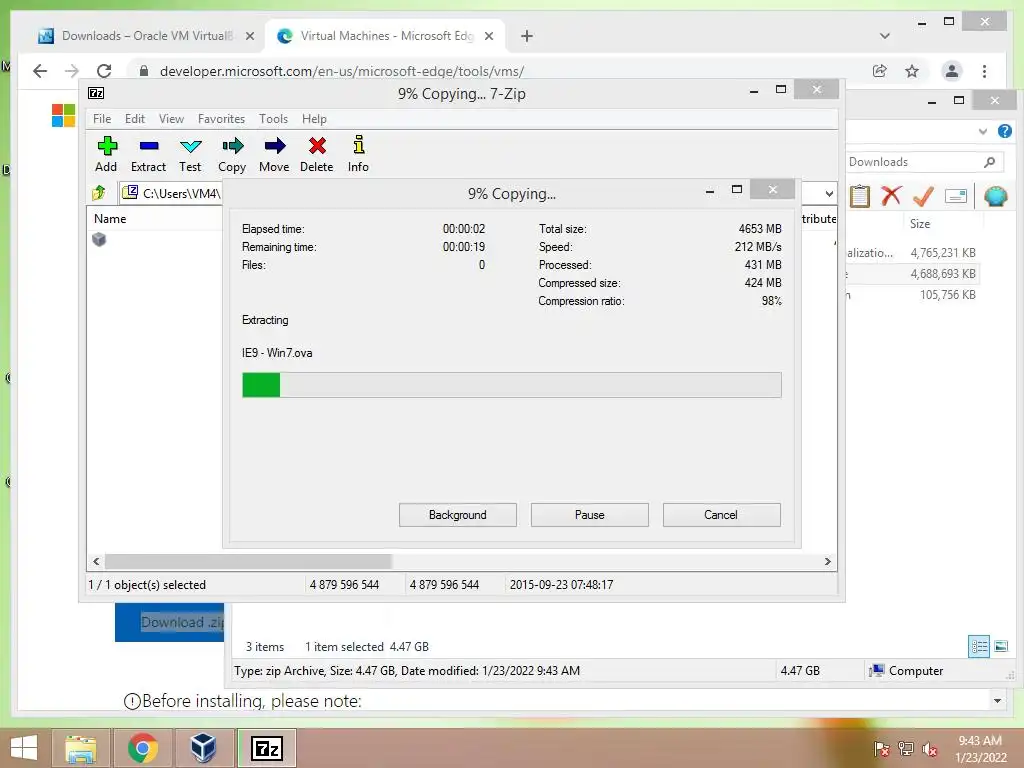Open VirtualBox from the taskbar
The image size is (1024, 768).
point(203,748)
